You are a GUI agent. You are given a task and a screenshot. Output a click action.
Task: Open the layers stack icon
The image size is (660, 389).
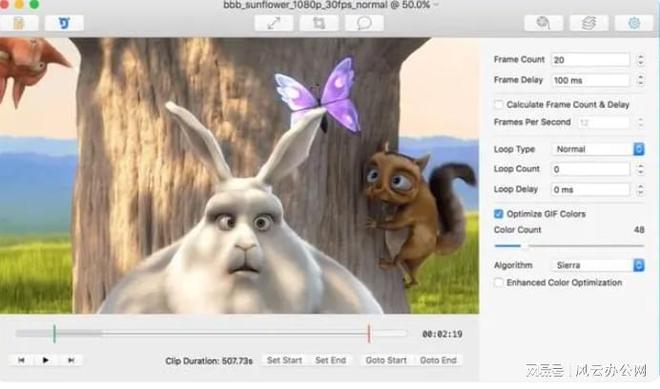[589, 23]
